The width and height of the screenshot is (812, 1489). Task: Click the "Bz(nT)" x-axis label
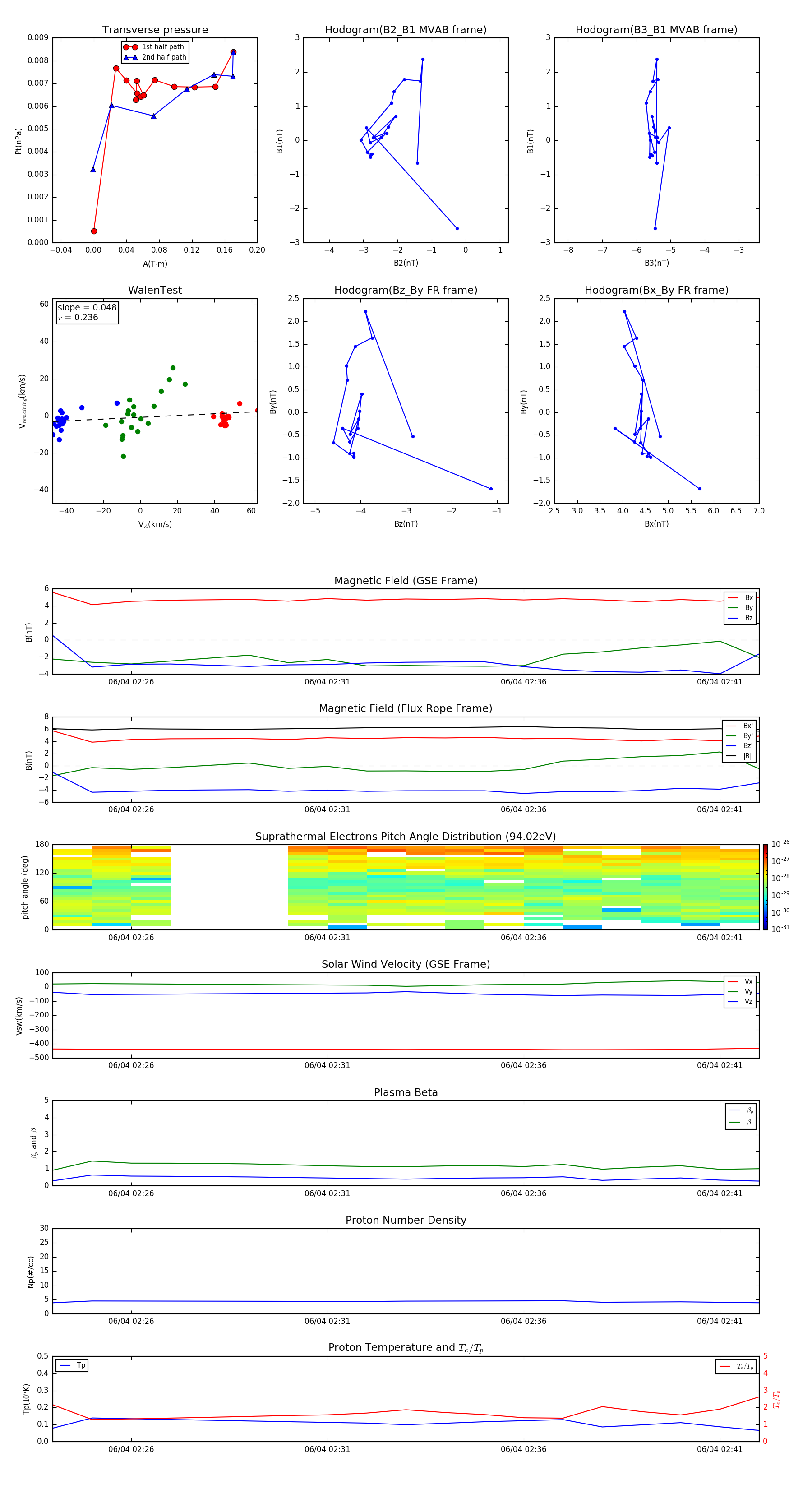tap(405, 524)
